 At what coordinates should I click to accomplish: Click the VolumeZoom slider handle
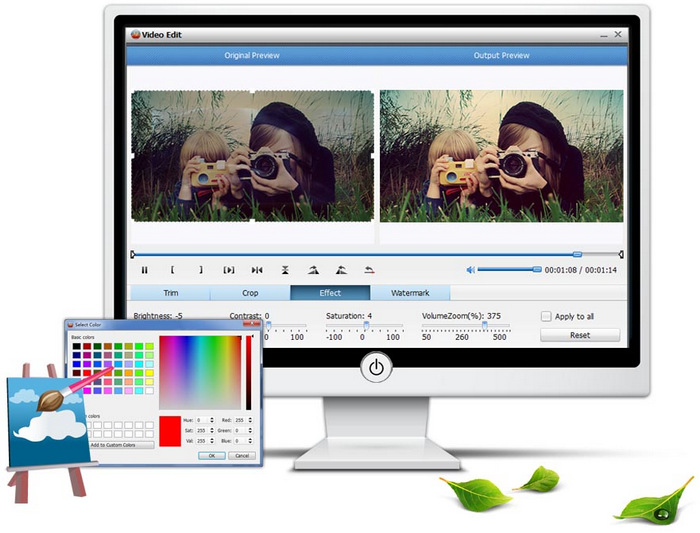click(485, 324)
